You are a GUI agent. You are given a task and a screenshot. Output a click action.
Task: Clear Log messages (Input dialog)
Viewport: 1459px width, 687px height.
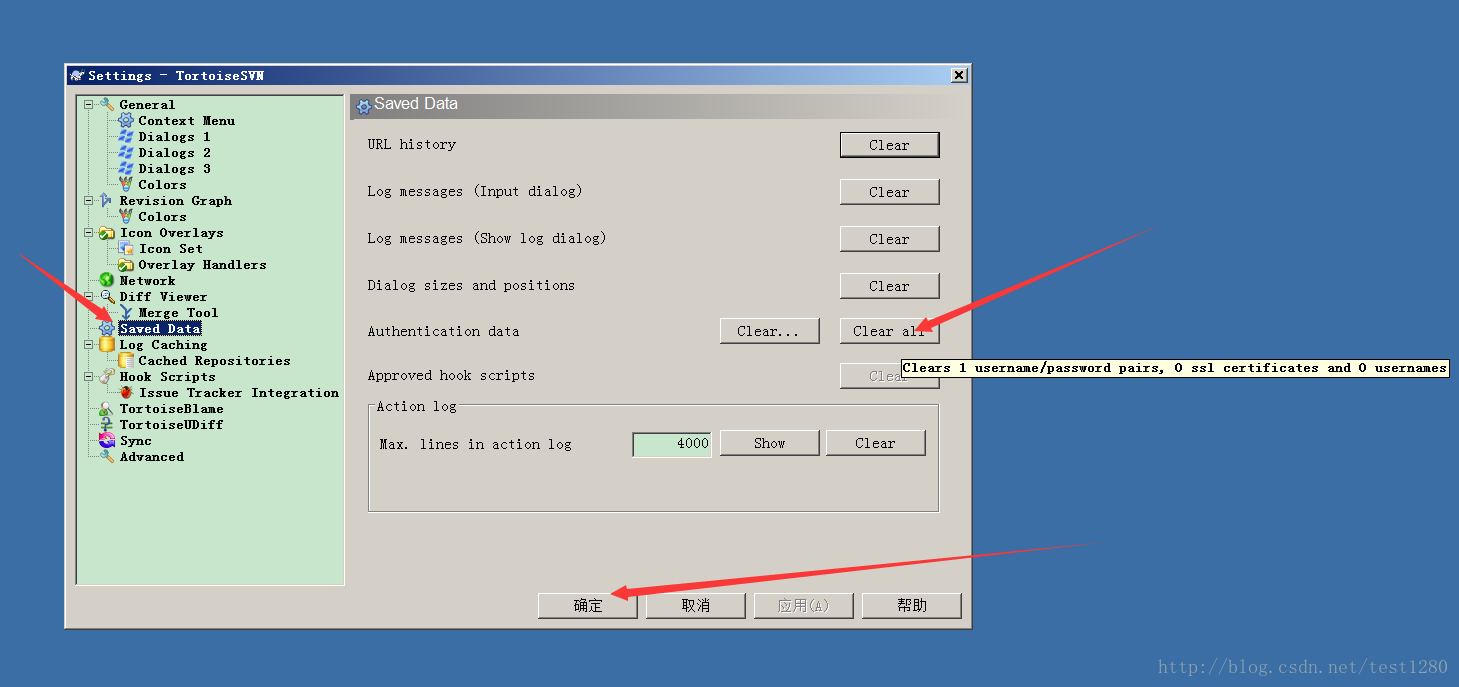[889, 192]
